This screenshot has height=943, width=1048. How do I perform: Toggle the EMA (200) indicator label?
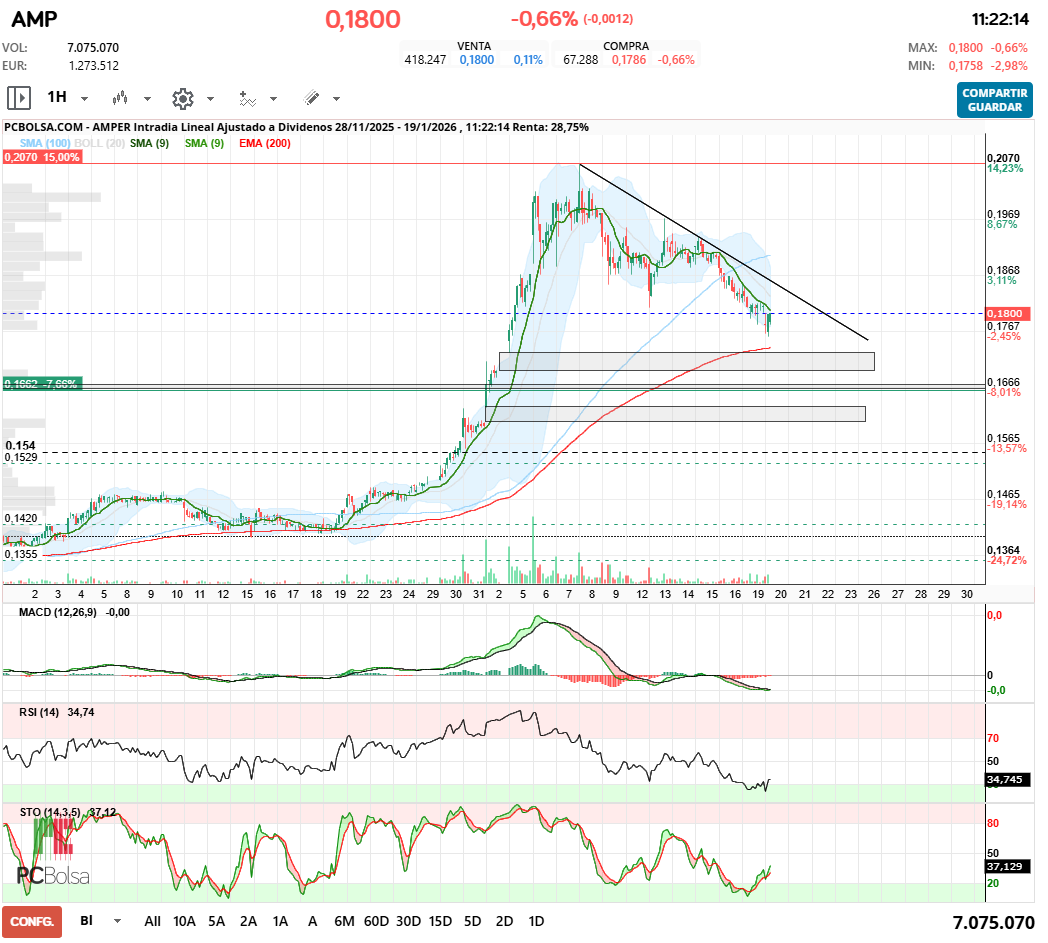[265, 144]
